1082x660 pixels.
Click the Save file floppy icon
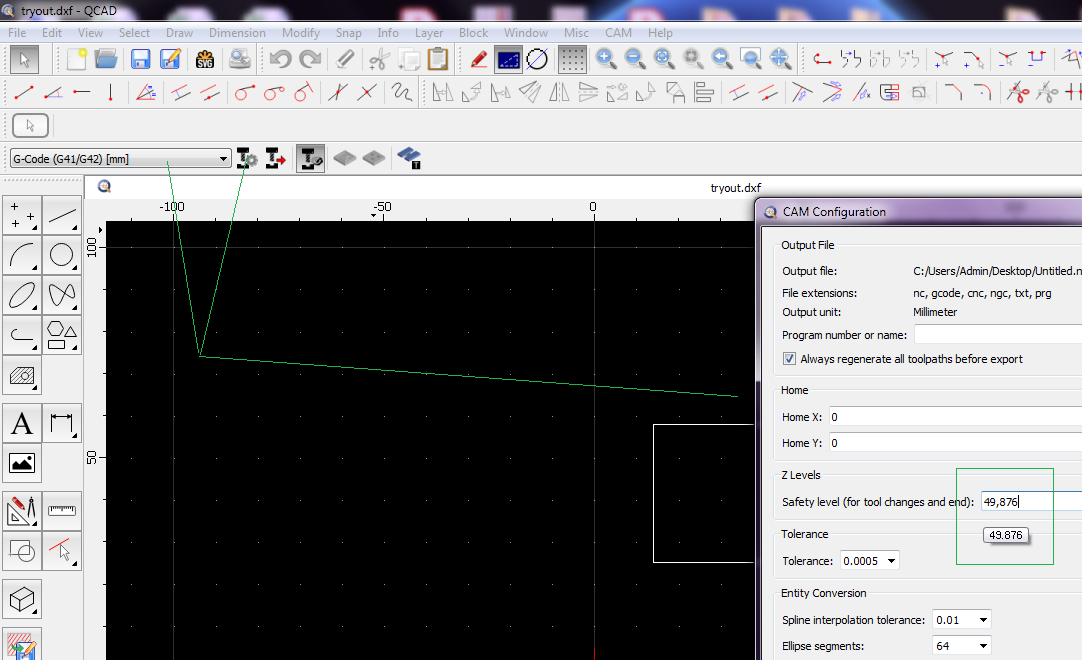point(140,59)
